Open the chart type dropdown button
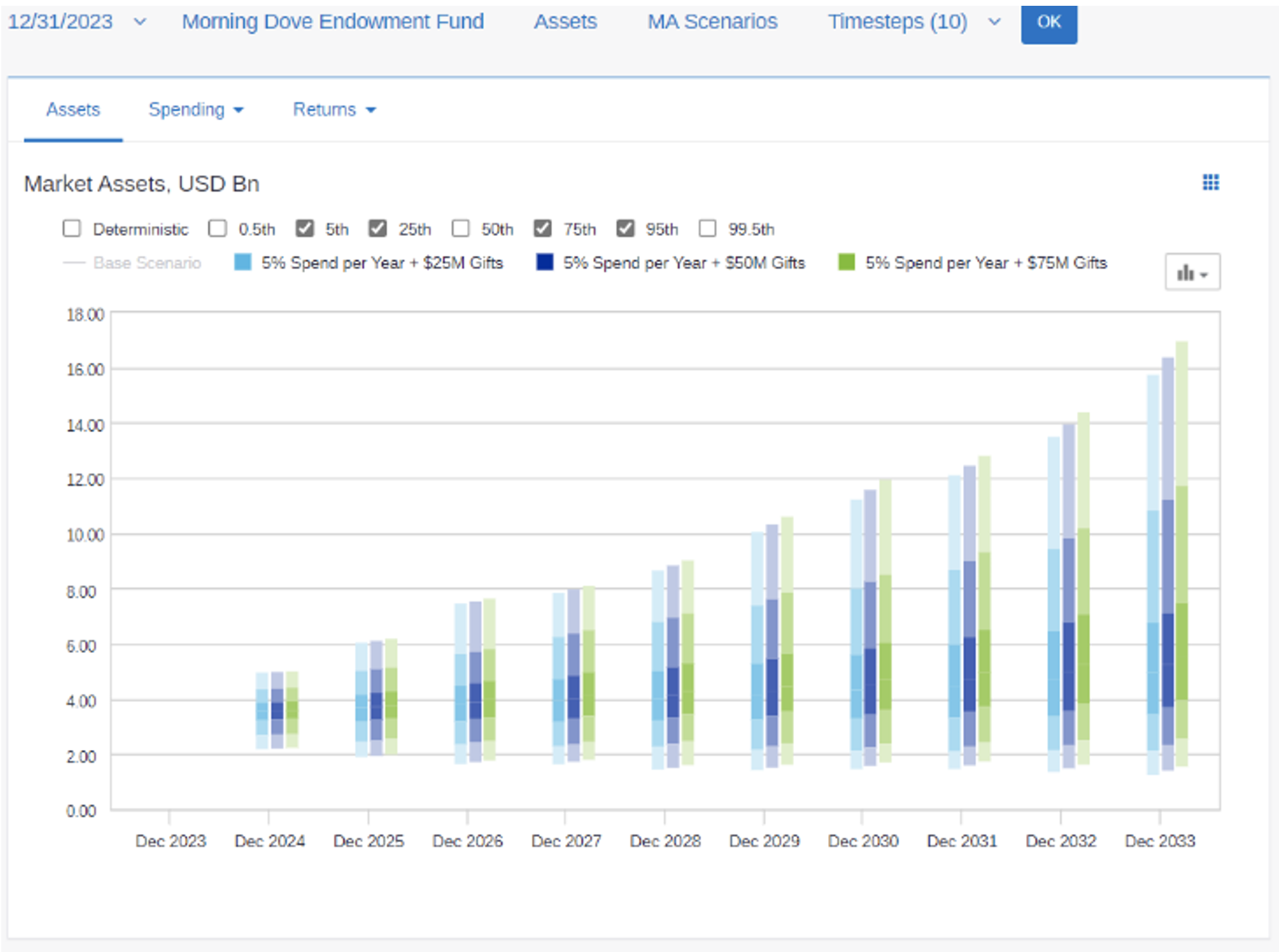1279x952 pixels. point(1192,273)
